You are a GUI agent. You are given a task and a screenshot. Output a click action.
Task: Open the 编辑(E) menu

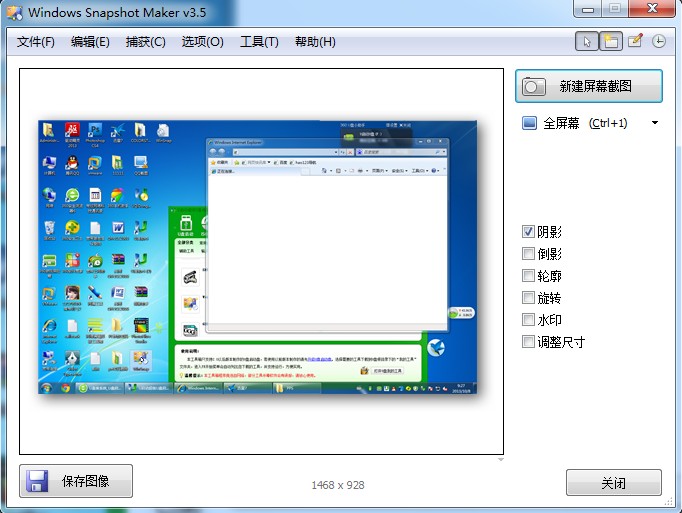coord(90,42)
